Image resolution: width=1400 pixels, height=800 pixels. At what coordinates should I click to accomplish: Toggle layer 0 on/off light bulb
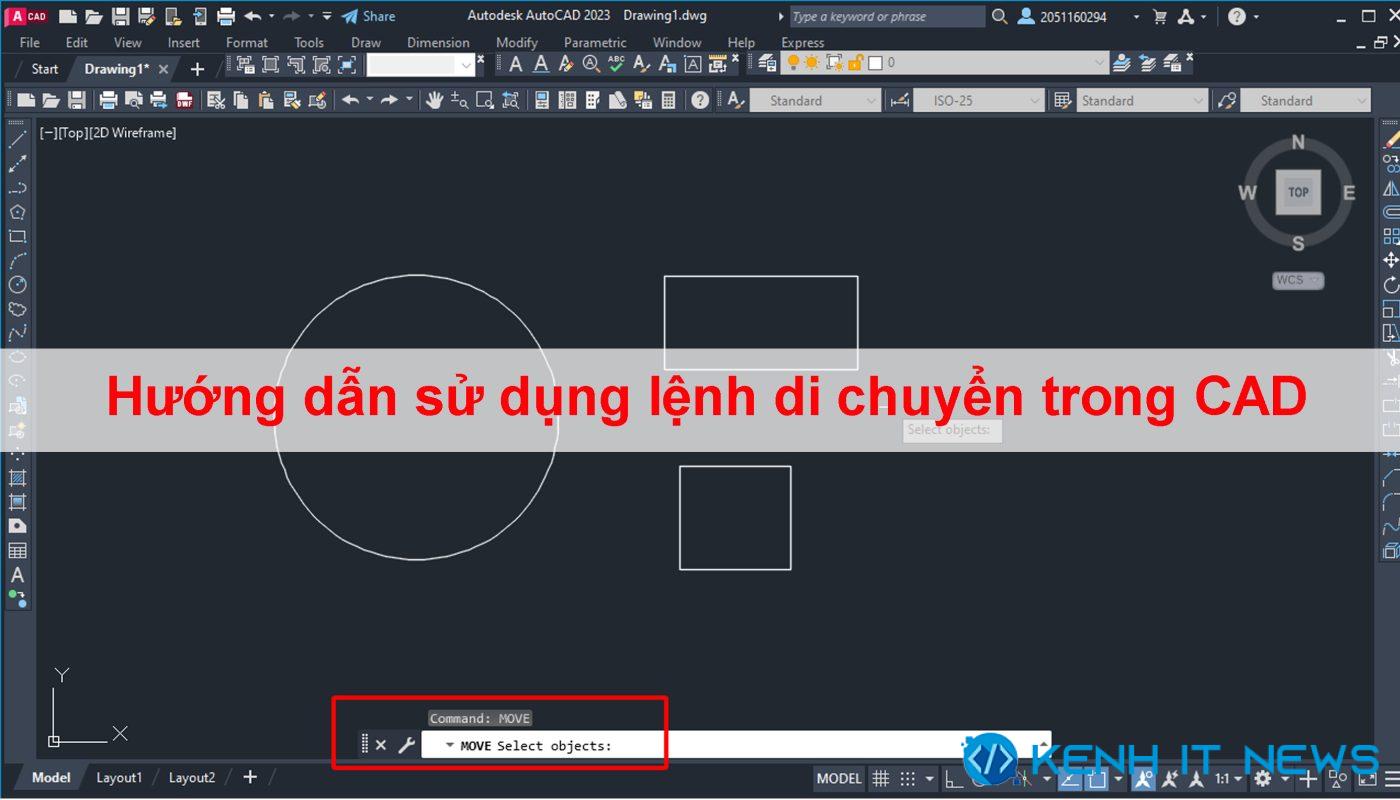click(x=793, y=63)
